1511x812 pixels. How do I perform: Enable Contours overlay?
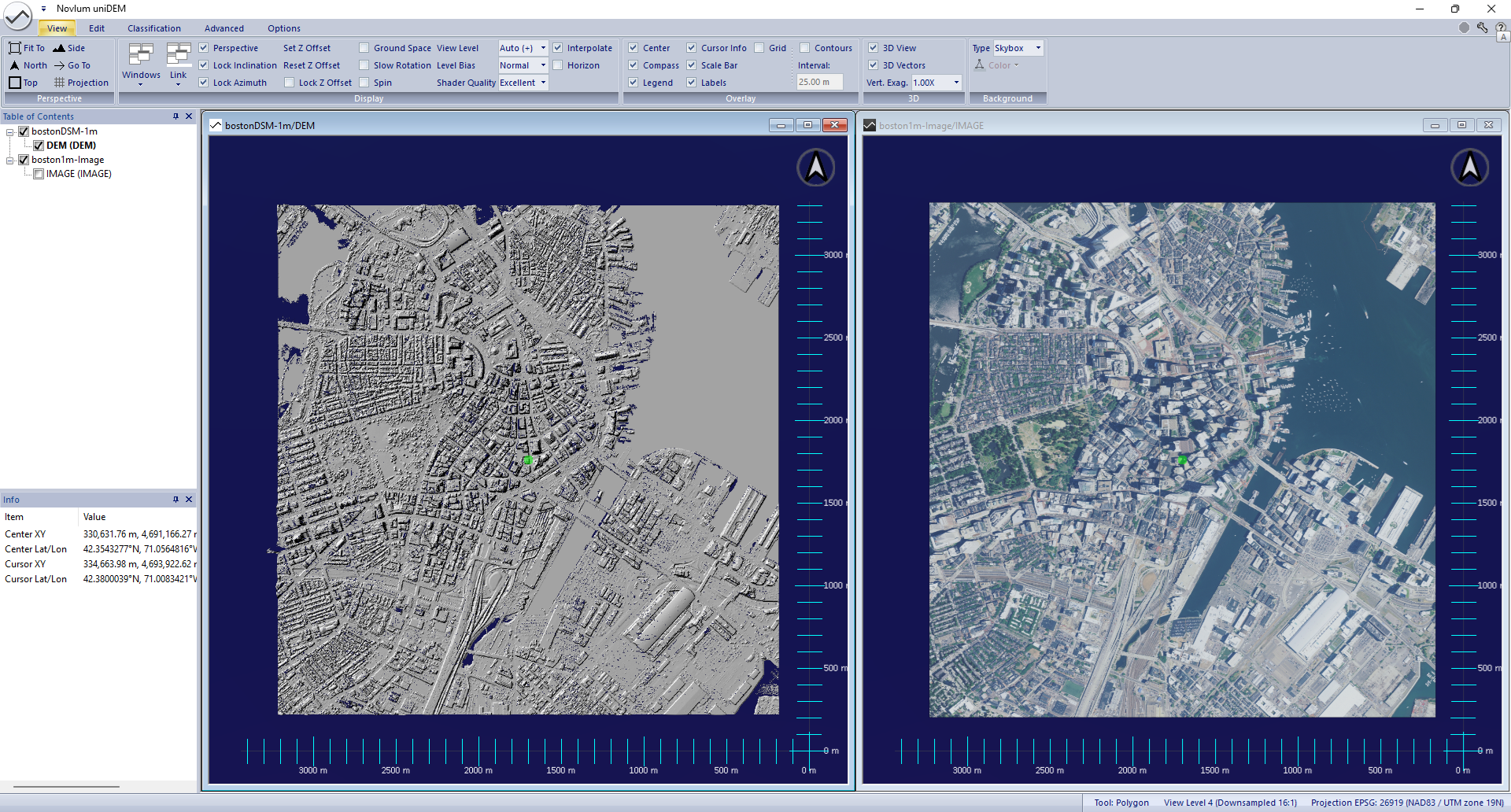(x=805, y=48)
